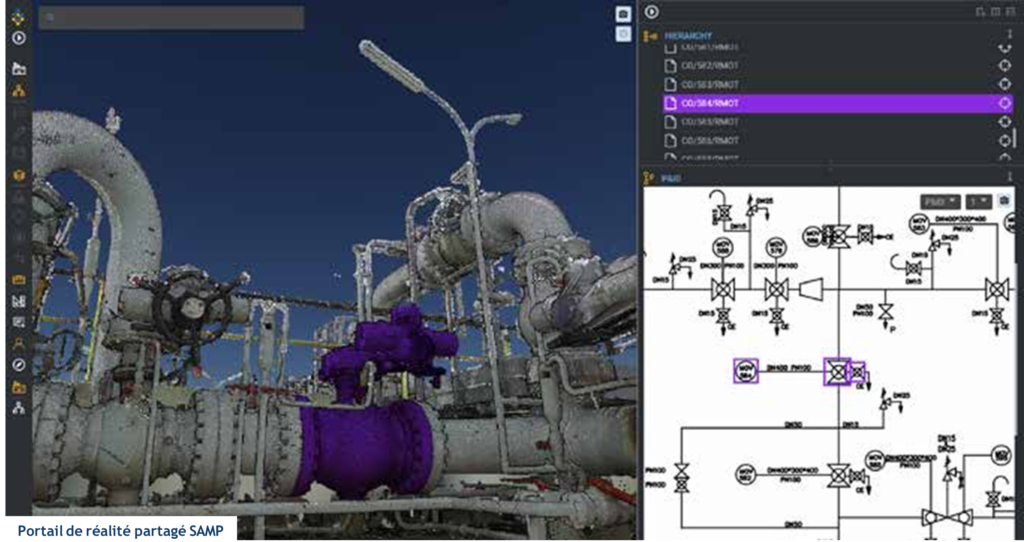Click the play icon atop right panel
This screenshot has height=542, width=1024.
[x=652, y=12]
